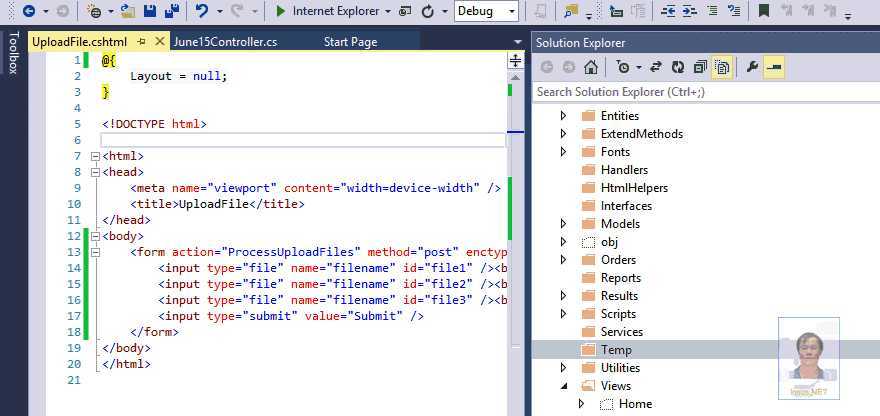Switch to the Start Page tab

[x=350, y=42]
